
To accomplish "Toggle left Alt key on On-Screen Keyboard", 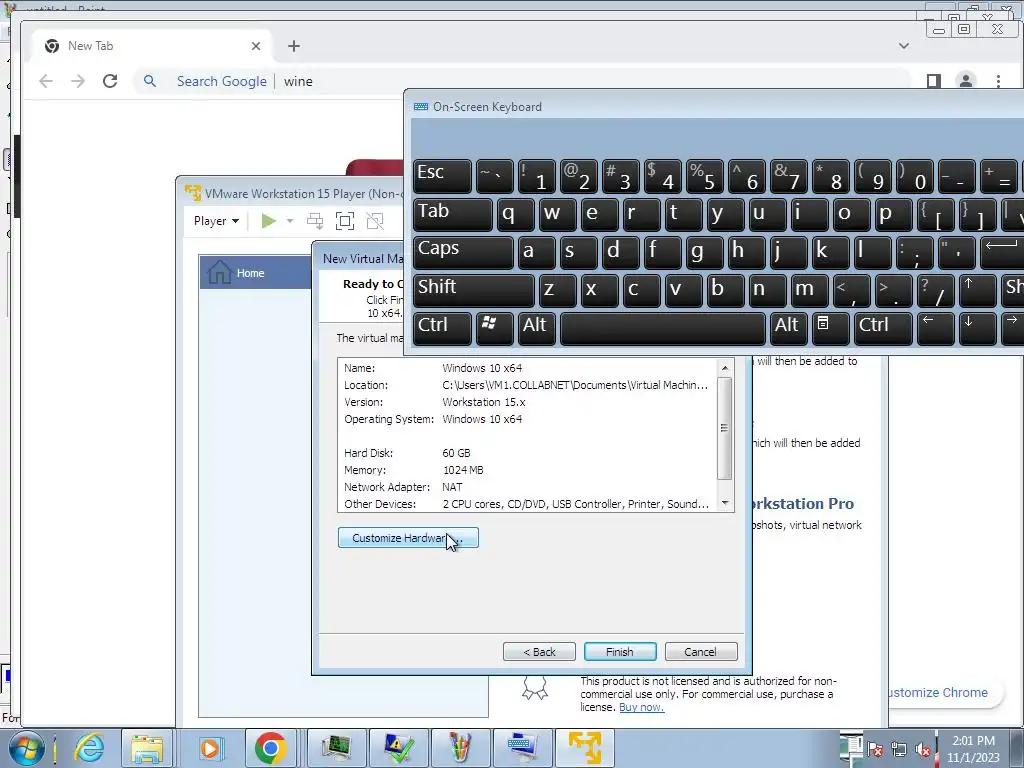I will click(537, 328).
